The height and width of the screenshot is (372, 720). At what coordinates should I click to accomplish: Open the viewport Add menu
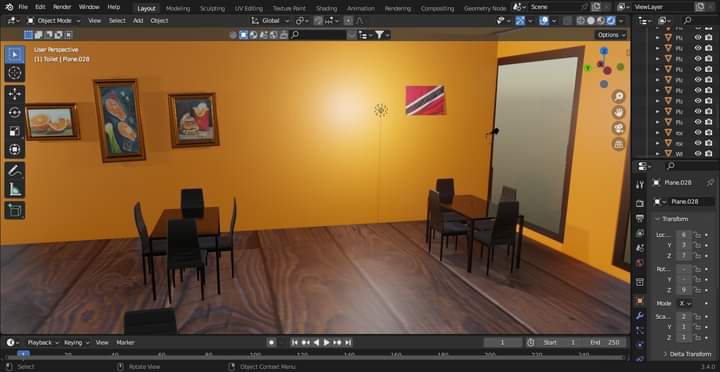pyautogui.click(x=138, y=21)
